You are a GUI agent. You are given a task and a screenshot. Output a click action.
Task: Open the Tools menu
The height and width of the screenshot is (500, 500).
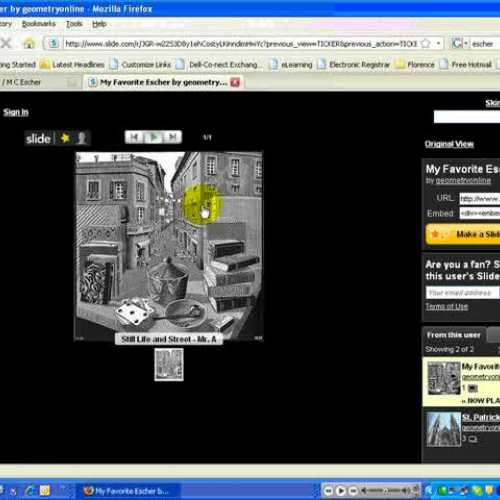coord(74,24)
